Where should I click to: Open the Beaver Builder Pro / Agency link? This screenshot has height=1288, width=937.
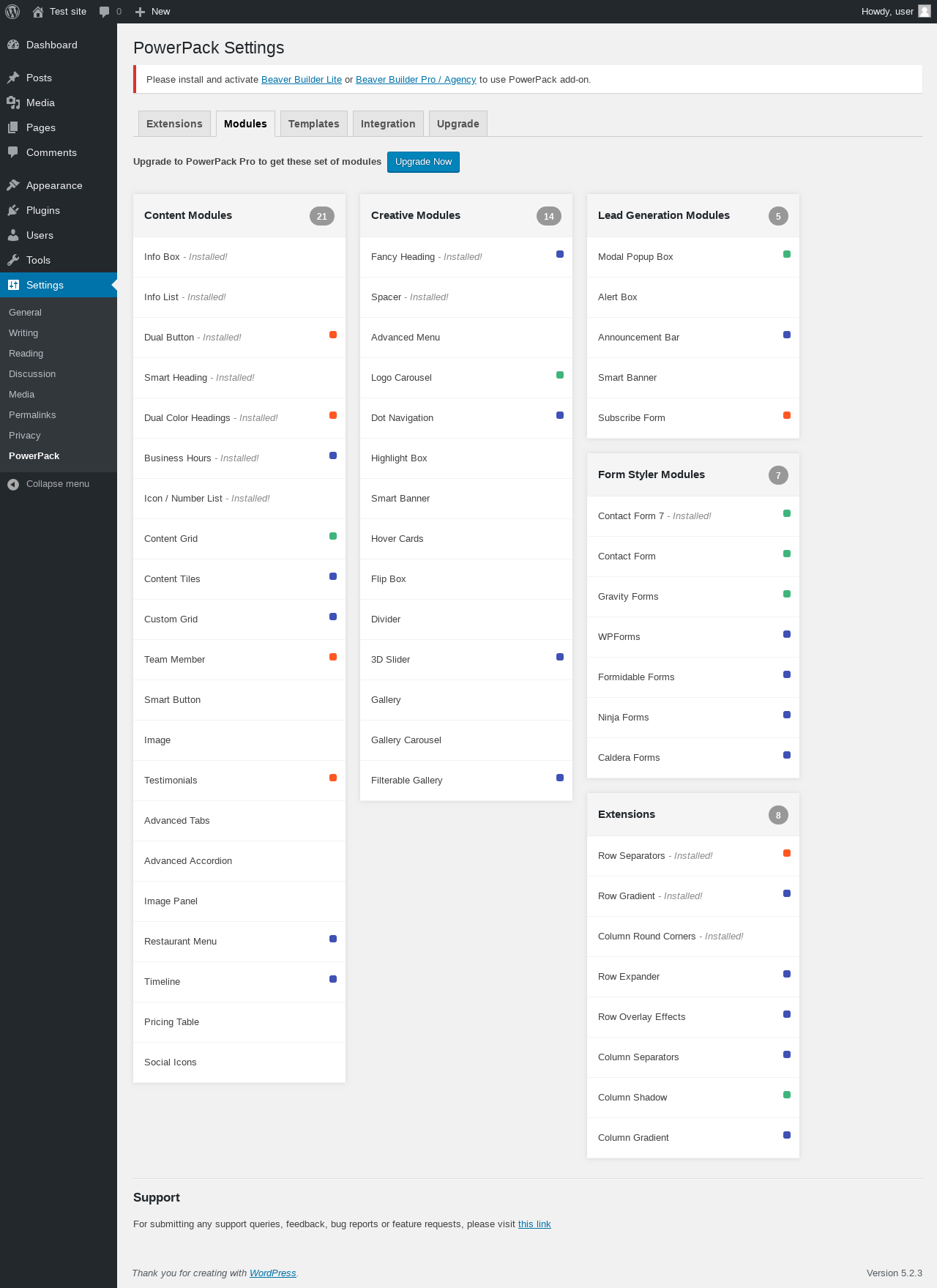[x=416, y=80]
